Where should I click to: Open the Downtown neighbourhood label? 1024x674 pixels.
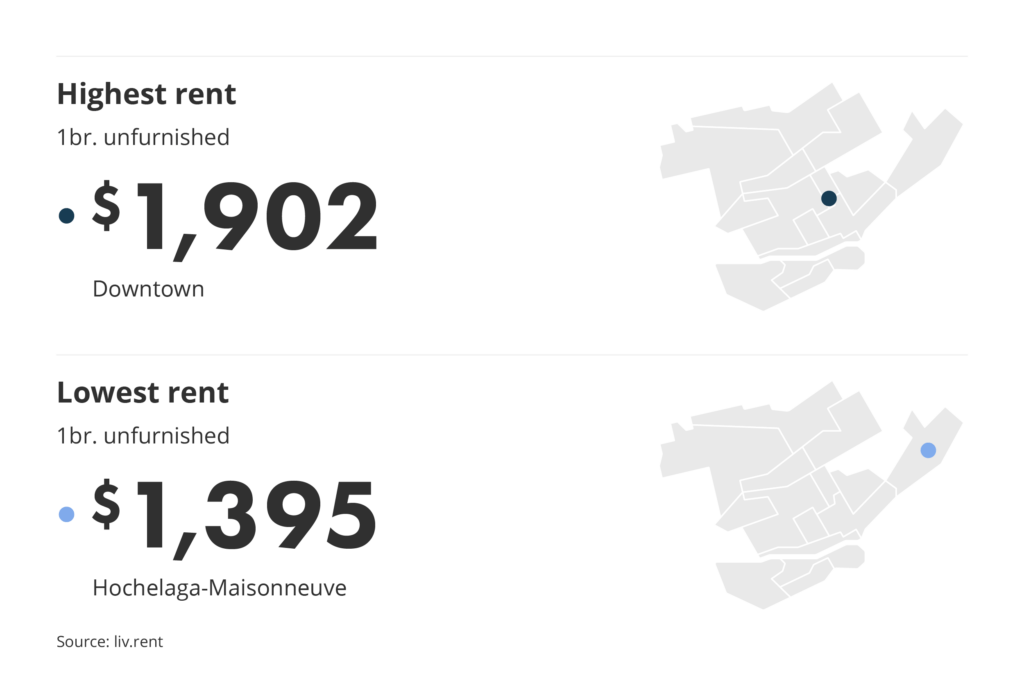148,289
